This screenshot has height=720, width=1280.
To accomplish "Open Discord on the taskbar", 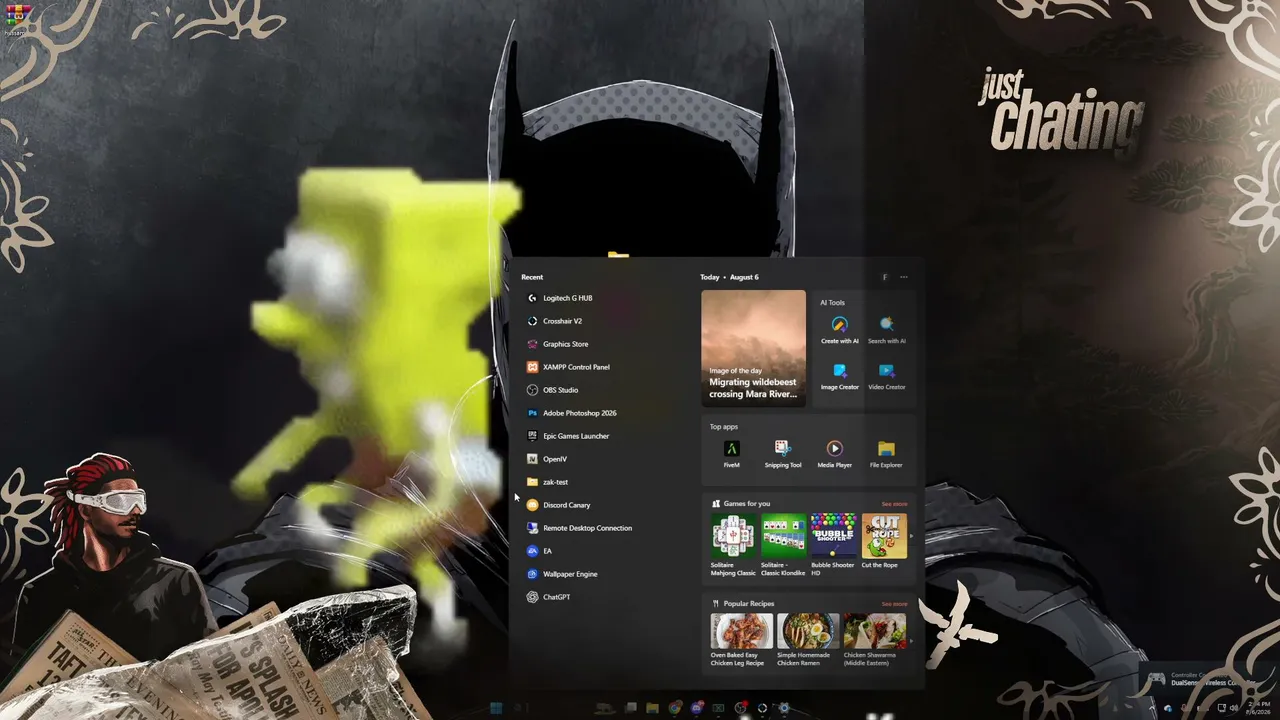I will [697, 708].
